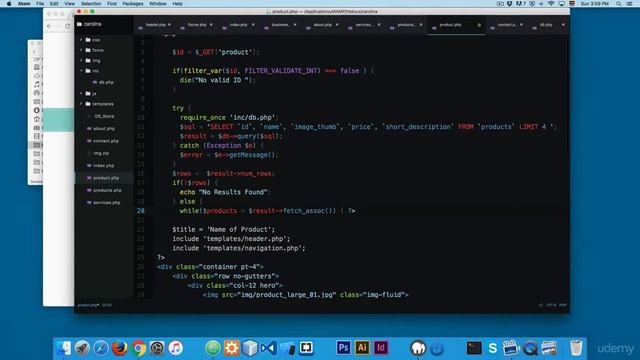Screen dimensions: 640x360
Task: Switch to the db.php tab
Action: click(547, 25)
